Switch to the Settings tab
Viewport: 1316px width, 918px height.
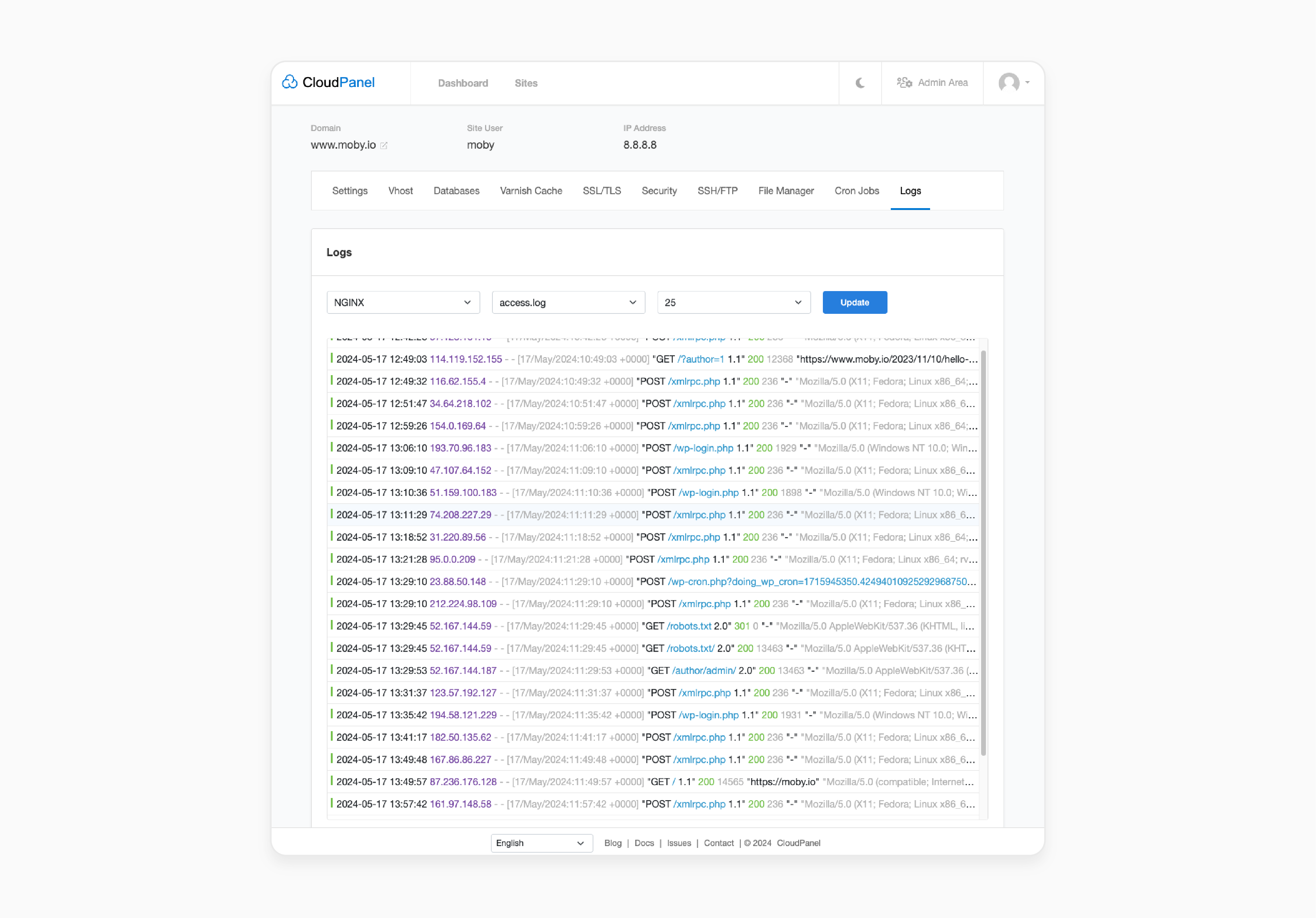[350, 191]
